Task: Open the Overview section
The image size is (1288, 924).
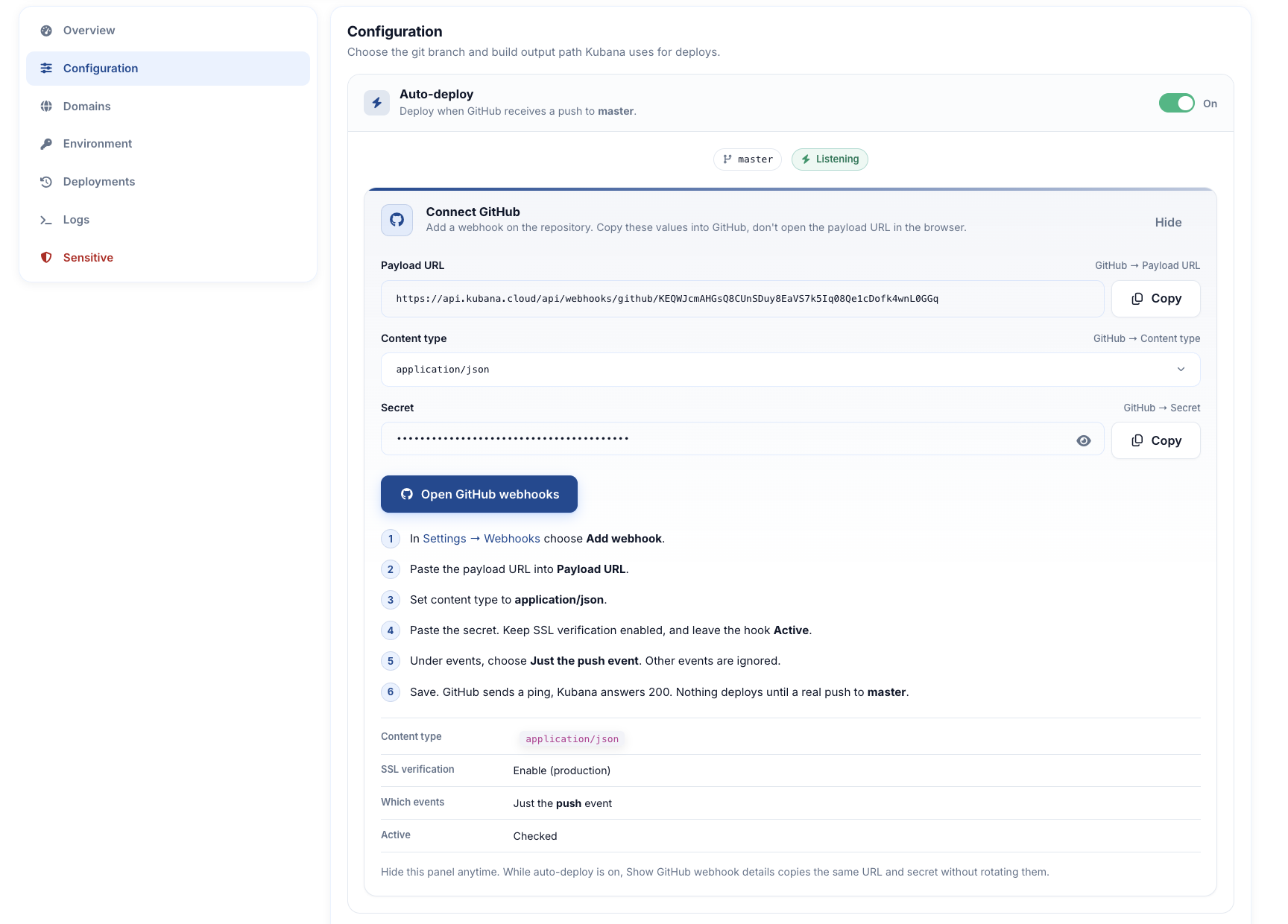Action: point(168,31)
